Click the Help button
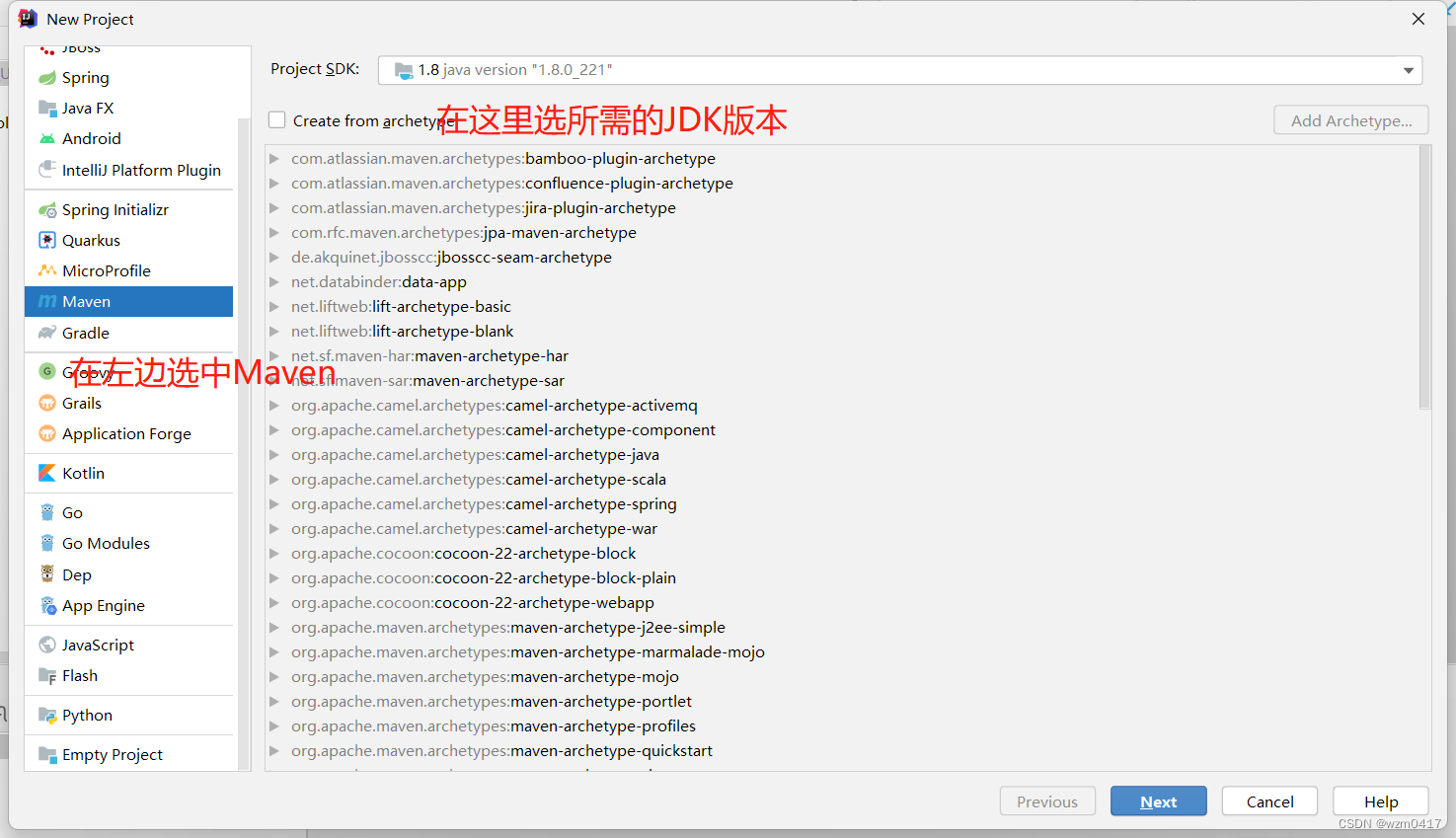Viewport: 1456px width, 838px height. click(x=1381, y=801)
